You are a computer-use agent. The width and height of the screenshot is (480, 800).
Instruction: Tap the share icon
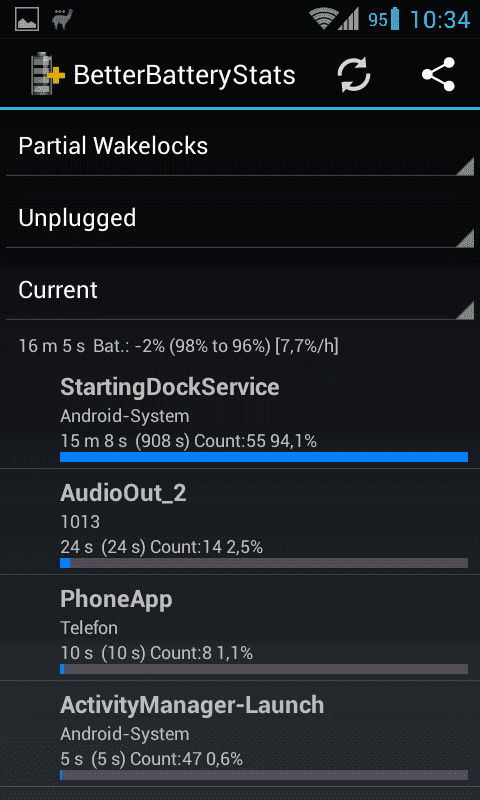click(438, 74)
